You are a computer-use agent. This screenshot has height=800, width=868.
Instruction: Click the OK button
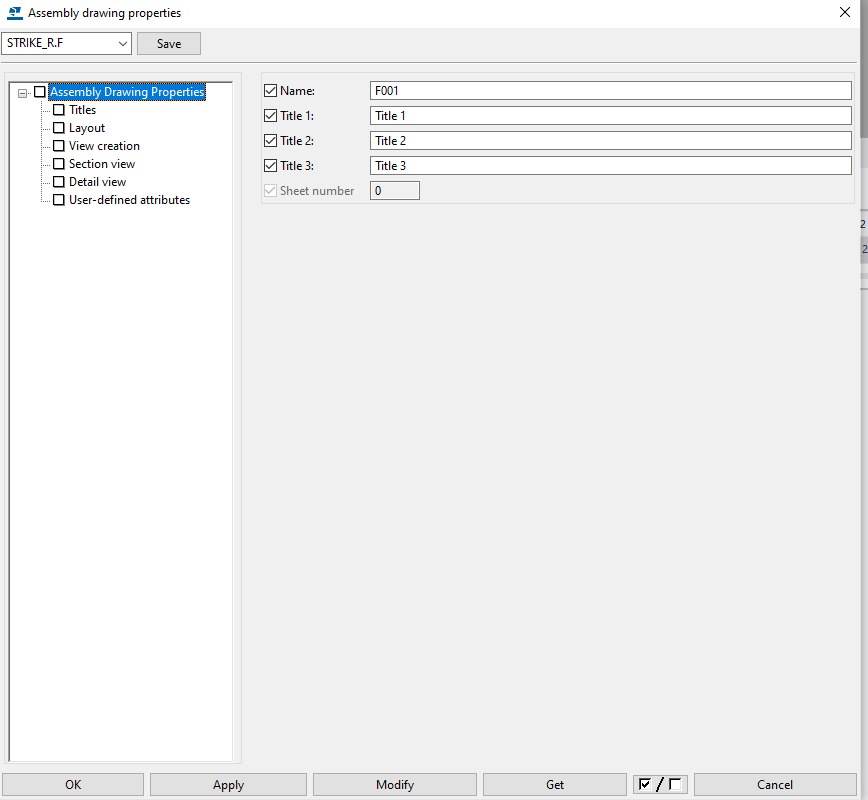tap(73, 784)
